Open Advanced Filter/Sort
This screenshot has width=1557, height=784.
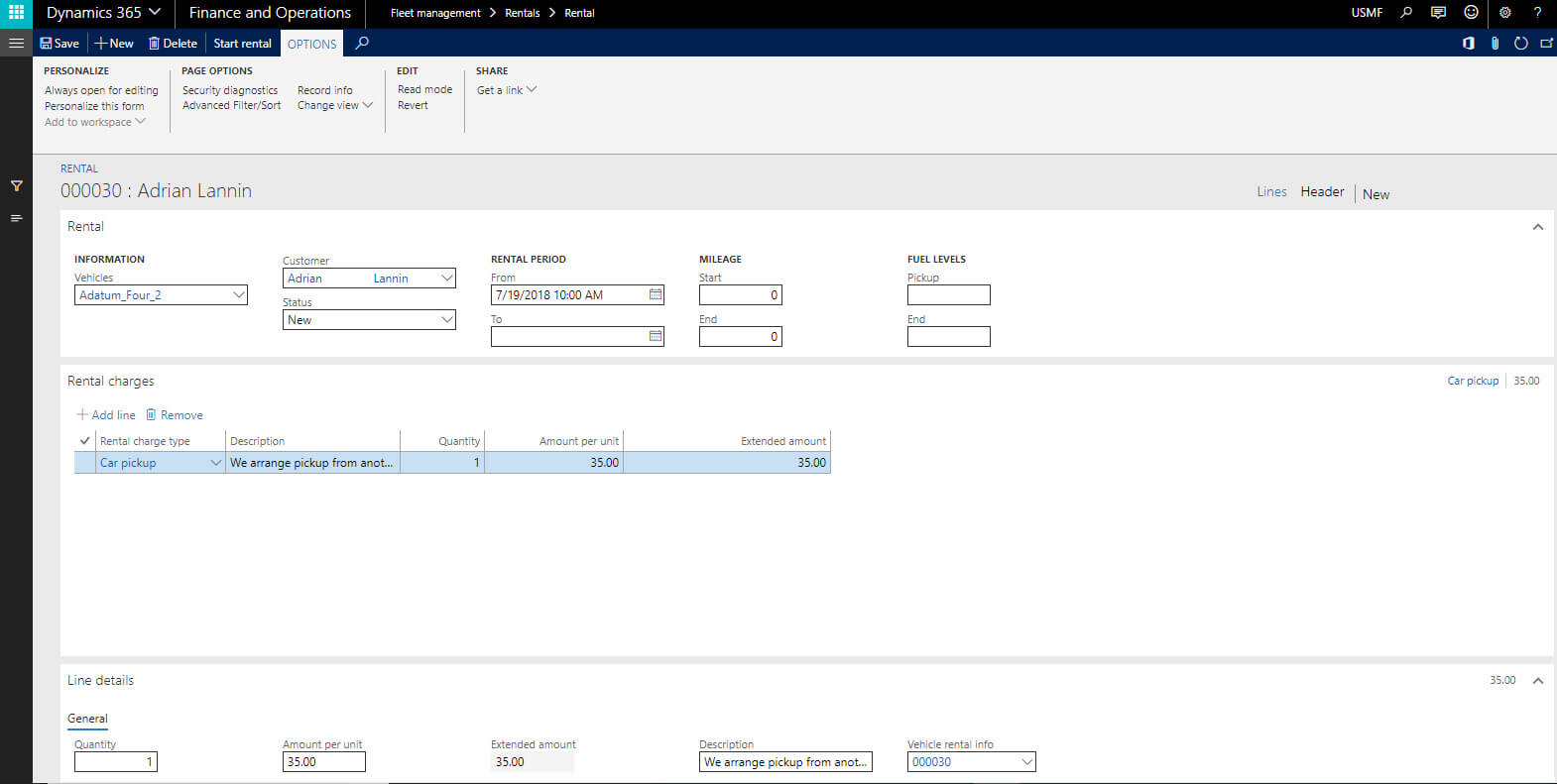(231, 105)
